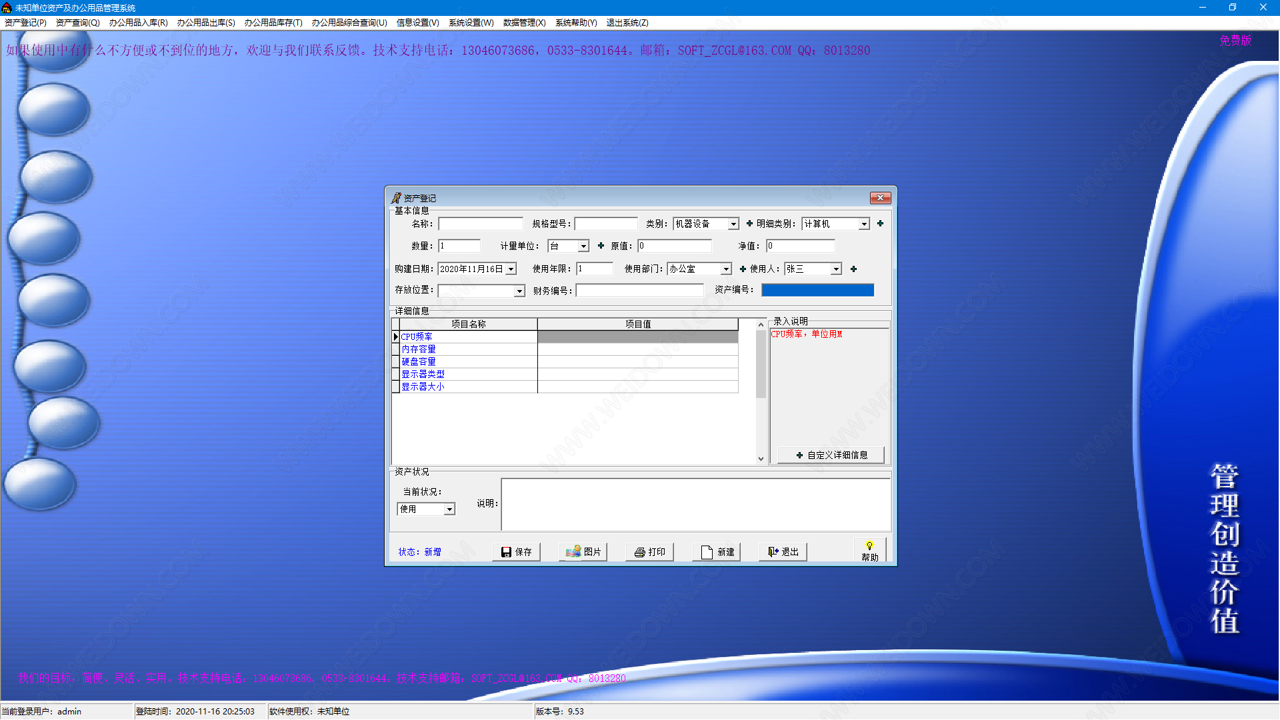Focus the 规格型号 input field
This screenshot has width=1280, height=720.
pos(605,224)
